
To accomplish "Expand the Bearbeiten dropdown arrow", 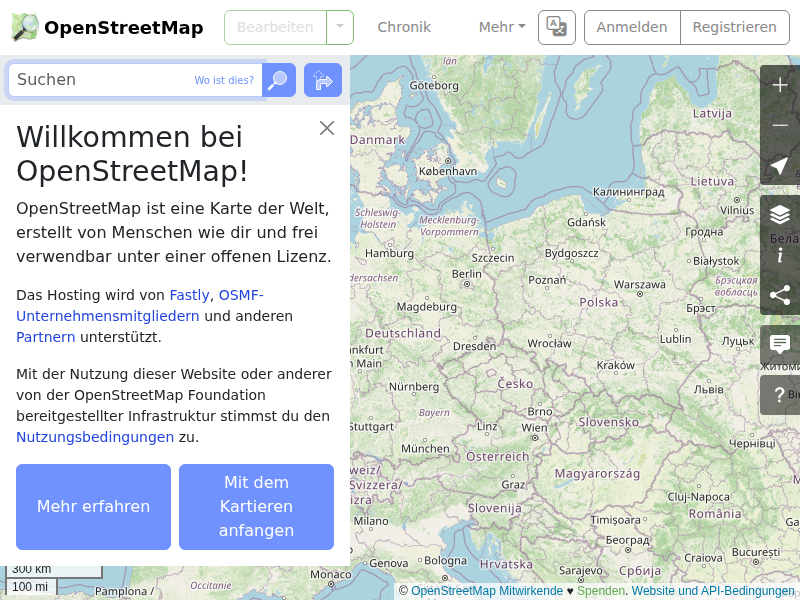I will pyautogui.click(x=340, y=27).
